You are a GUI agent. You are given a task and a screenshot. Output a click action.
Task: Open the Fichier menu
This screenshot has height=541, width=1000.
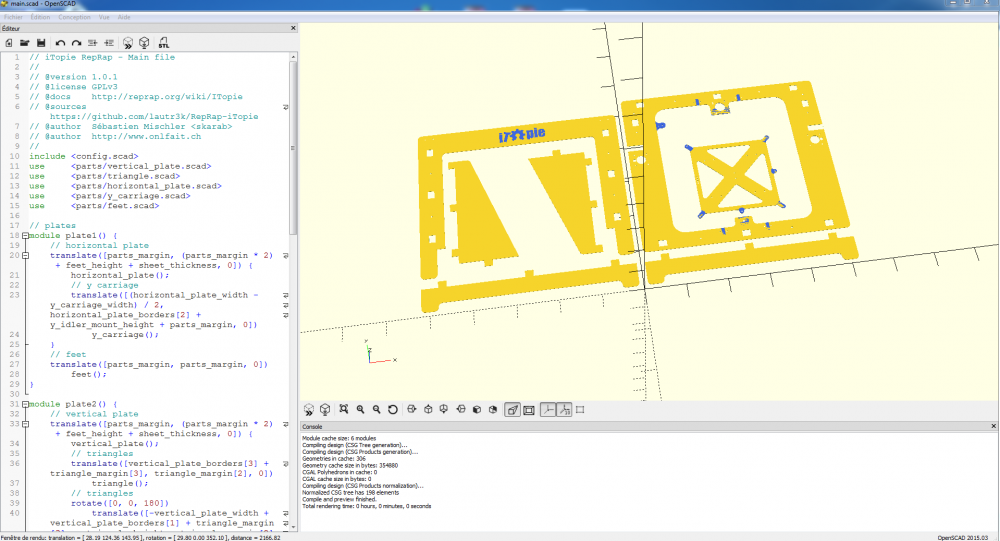pos(13,17)
